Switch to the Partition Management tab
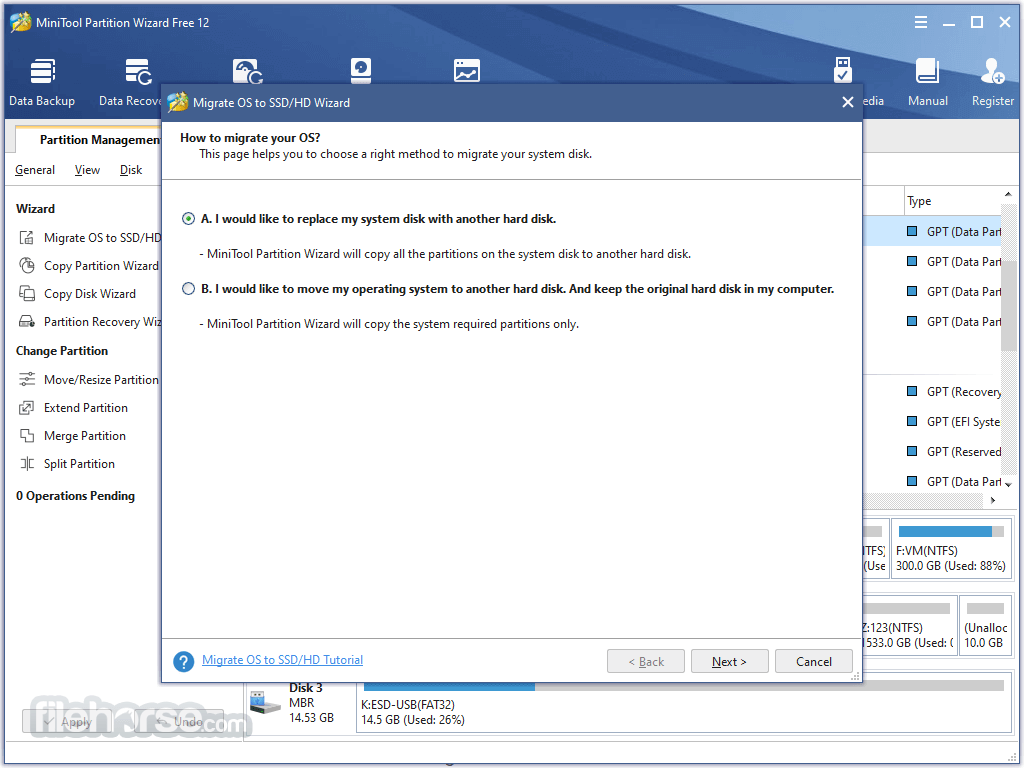 click(88, 139)
